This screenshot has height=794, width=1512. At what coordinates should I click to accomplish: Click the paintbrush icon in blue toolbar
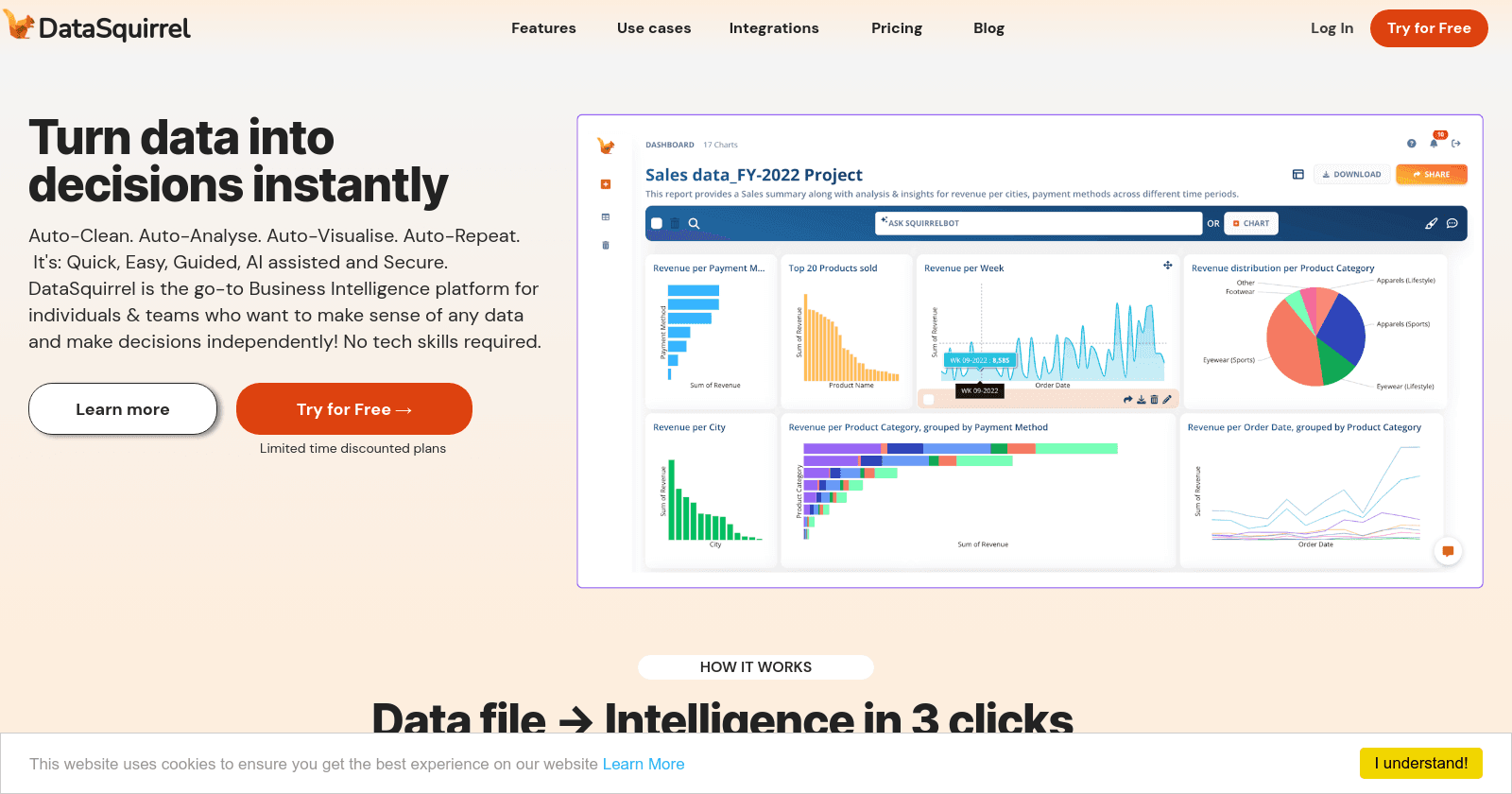click(1431, 224)
